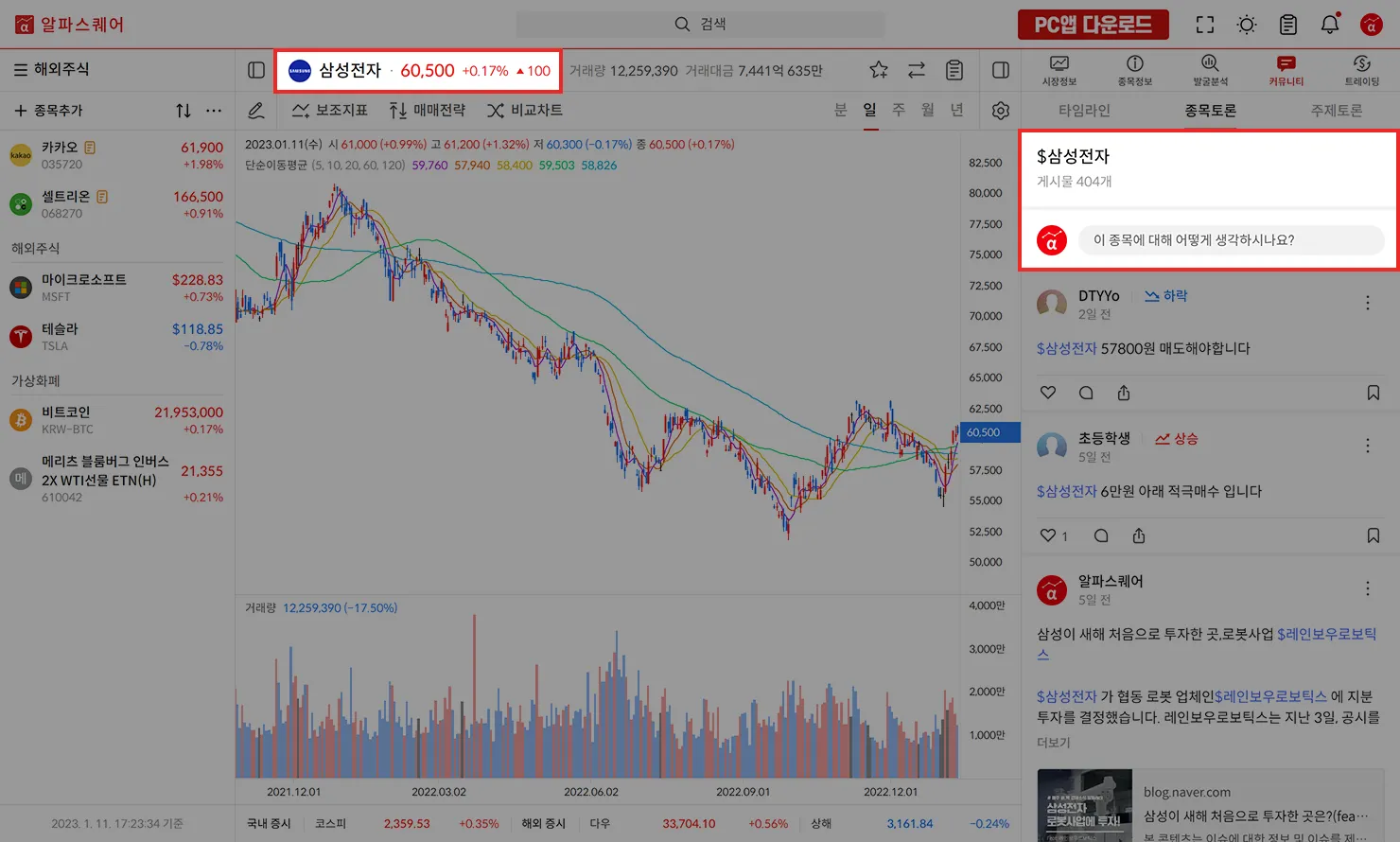Open 커뮤니티 community panel

point(1286,71)
